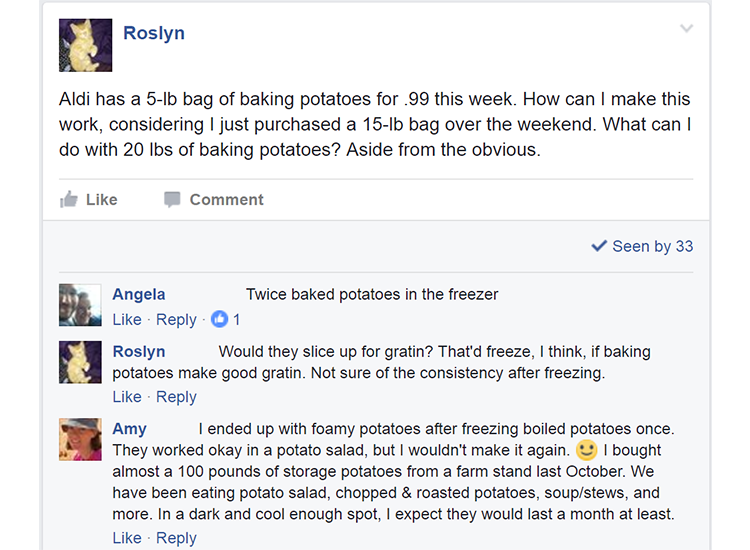Like Amy's foamy potatoes comment
Screen dimensions: 750x550
click(127, 538)
